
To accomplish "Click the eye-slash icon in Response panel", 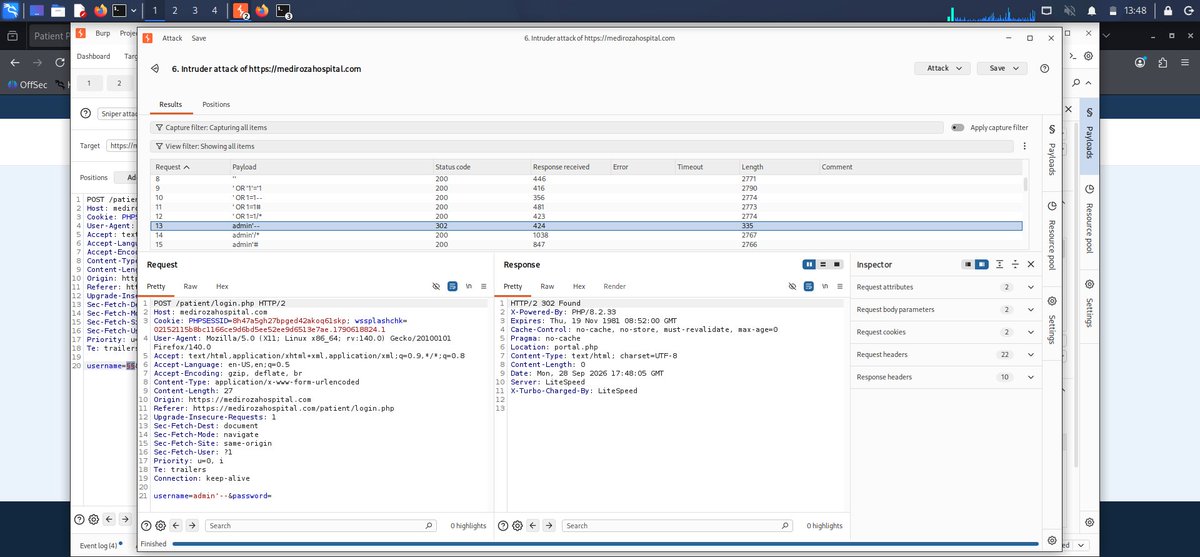I will click(x=794, y=286).
